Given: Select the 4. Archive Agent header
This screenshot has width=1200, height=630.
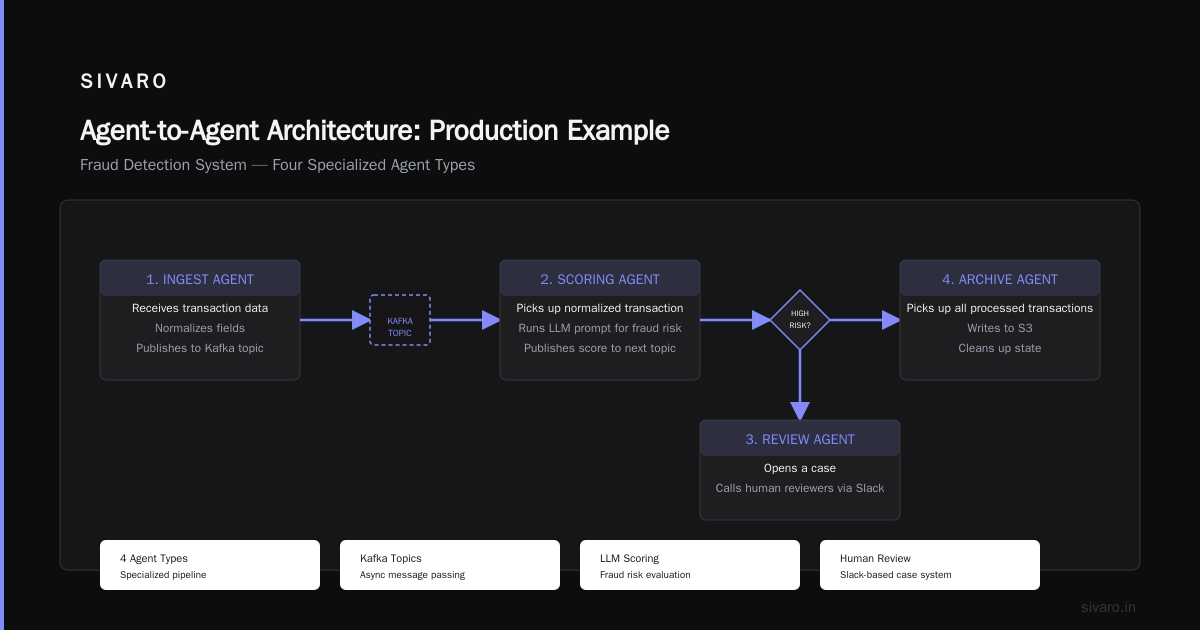Looking at the screenshot, I should pos(1000,279).
